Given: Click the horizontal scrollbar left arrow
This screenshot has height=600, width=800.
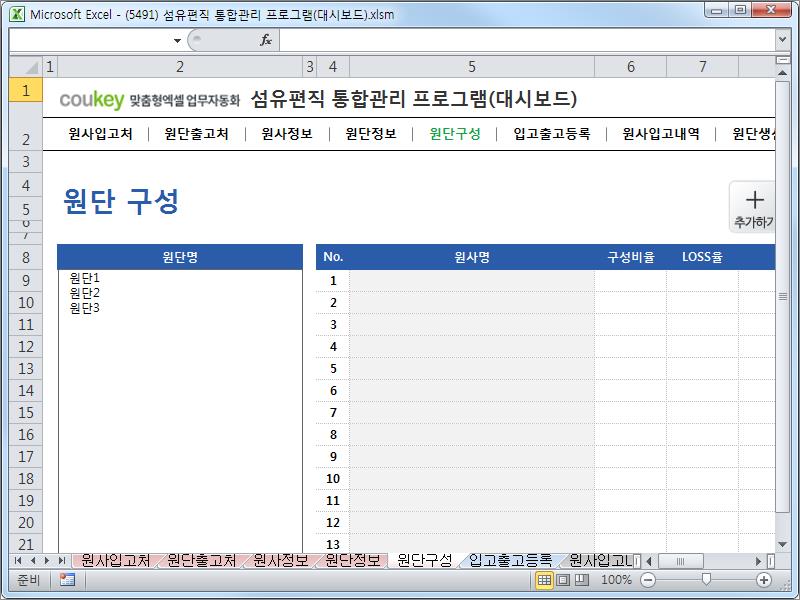Looking at the screenshot, I should coord(648,561).
